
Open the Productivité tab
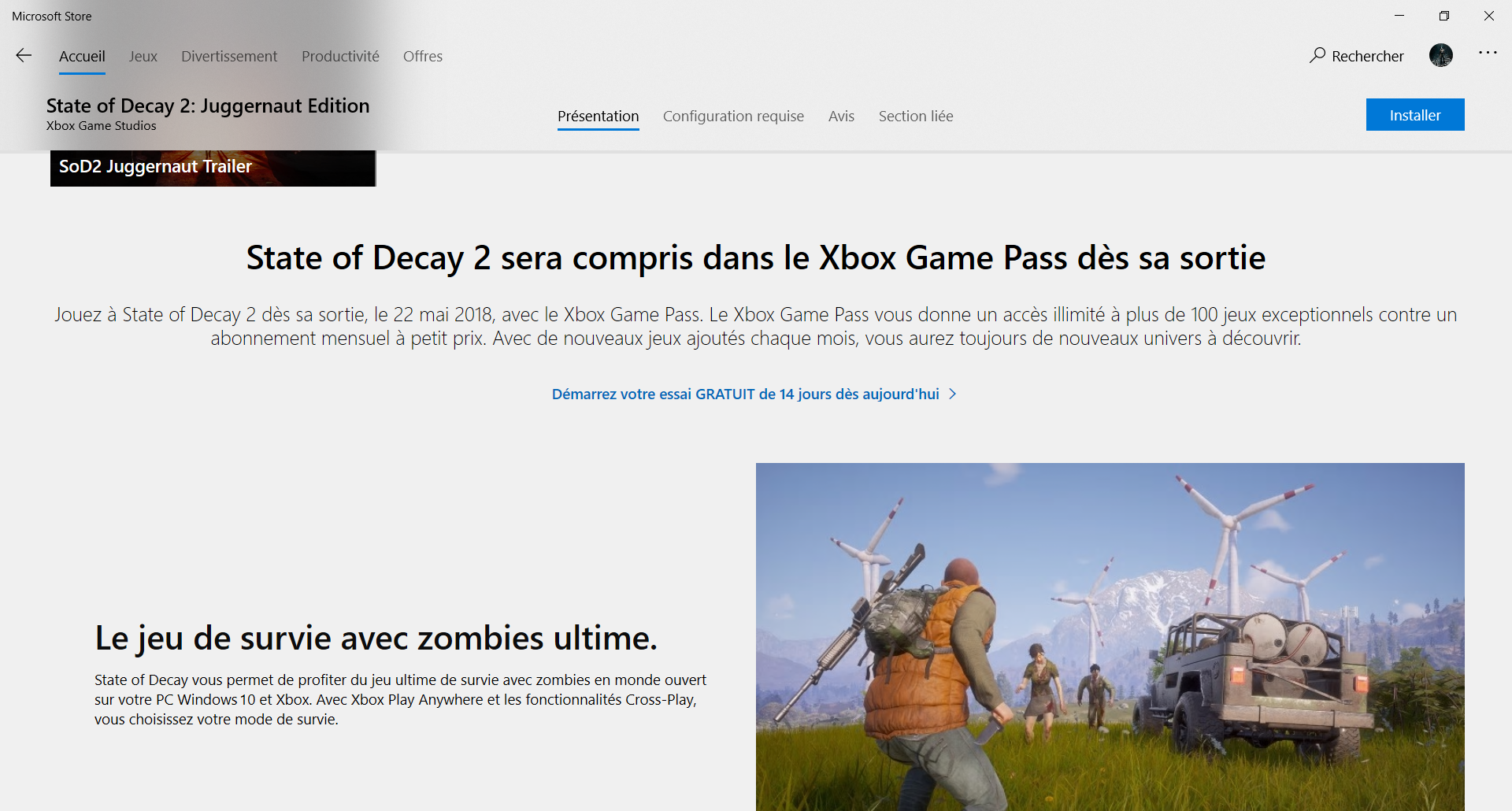pos(340,56)
